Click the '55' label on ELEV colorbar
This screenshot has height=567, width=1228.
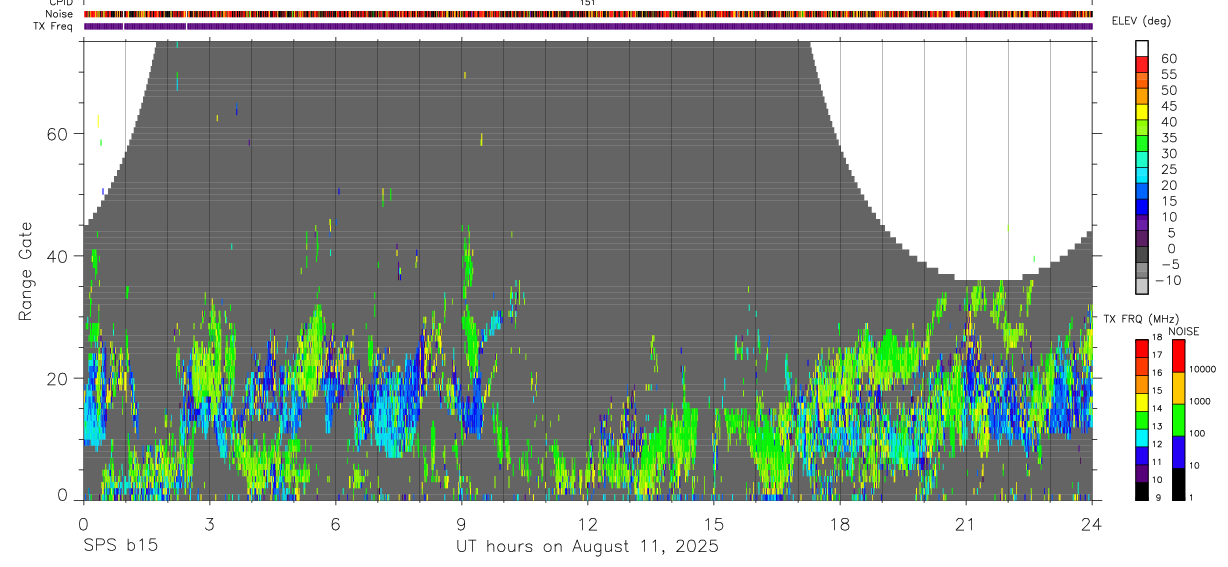1168,75
